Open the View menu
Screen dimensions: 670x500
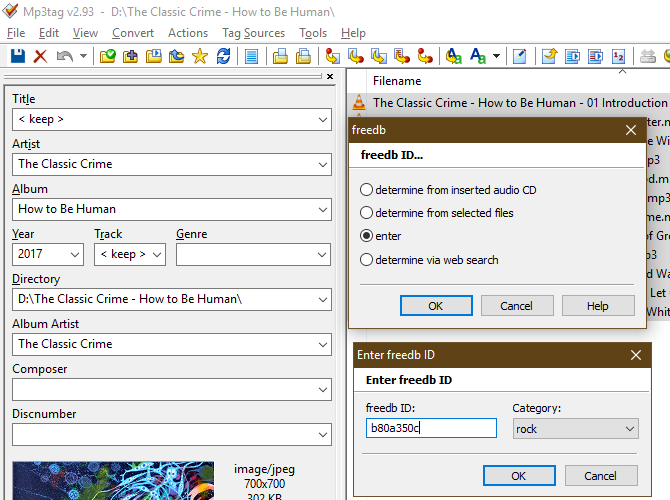click(85, 33)
